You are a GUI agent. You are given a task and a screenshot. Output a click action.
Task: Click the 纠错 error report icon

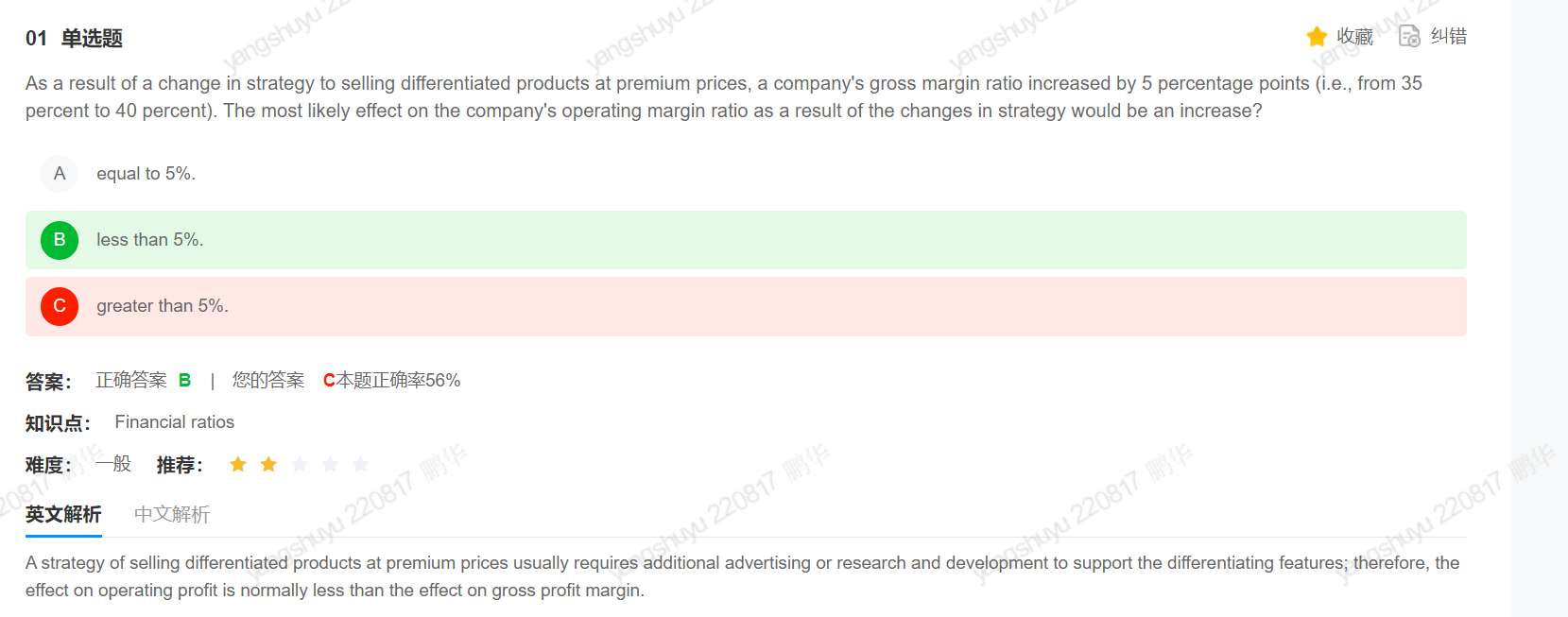[1409, 37]
